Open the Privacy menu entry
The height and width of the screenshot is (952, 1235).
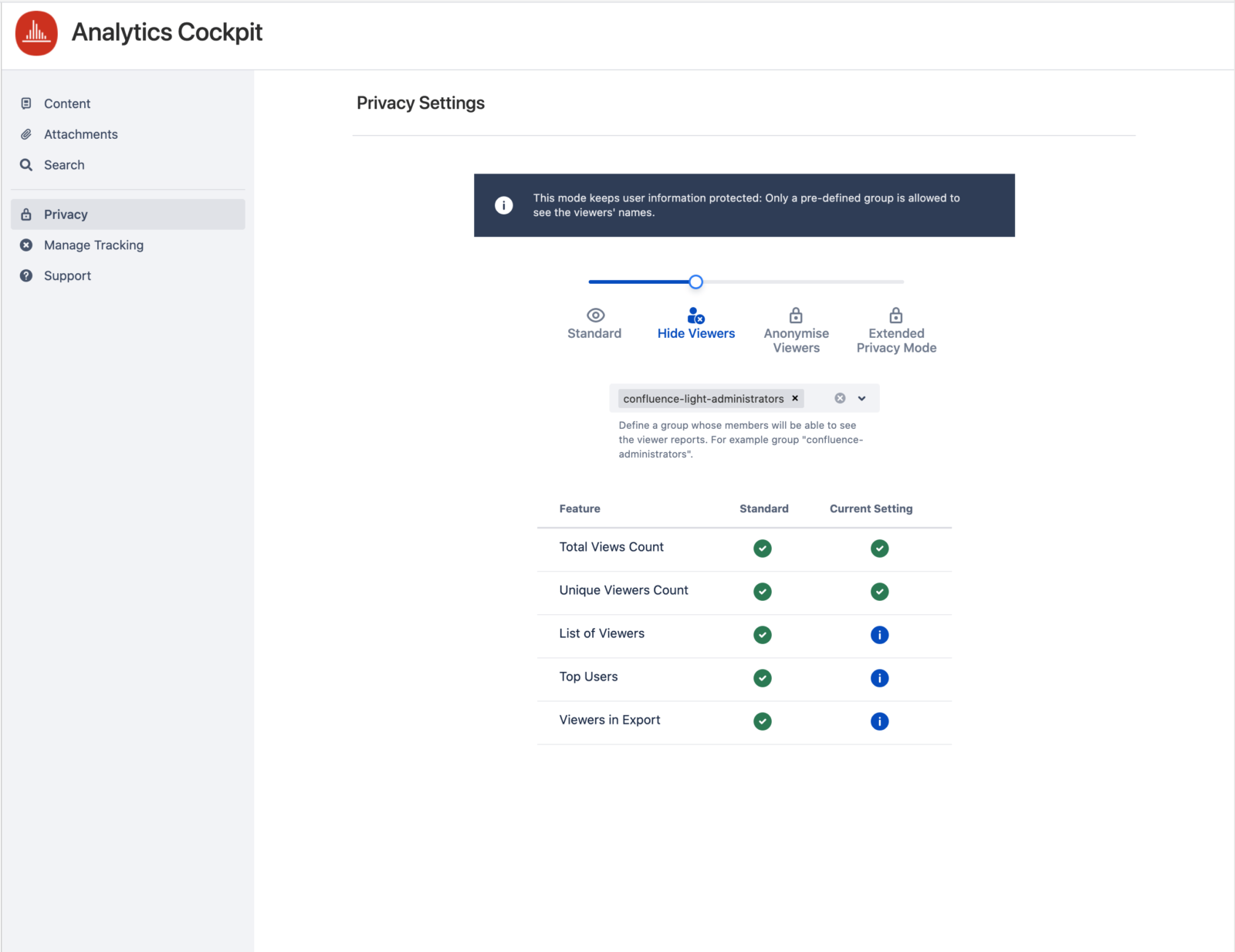tap(66, 214)
